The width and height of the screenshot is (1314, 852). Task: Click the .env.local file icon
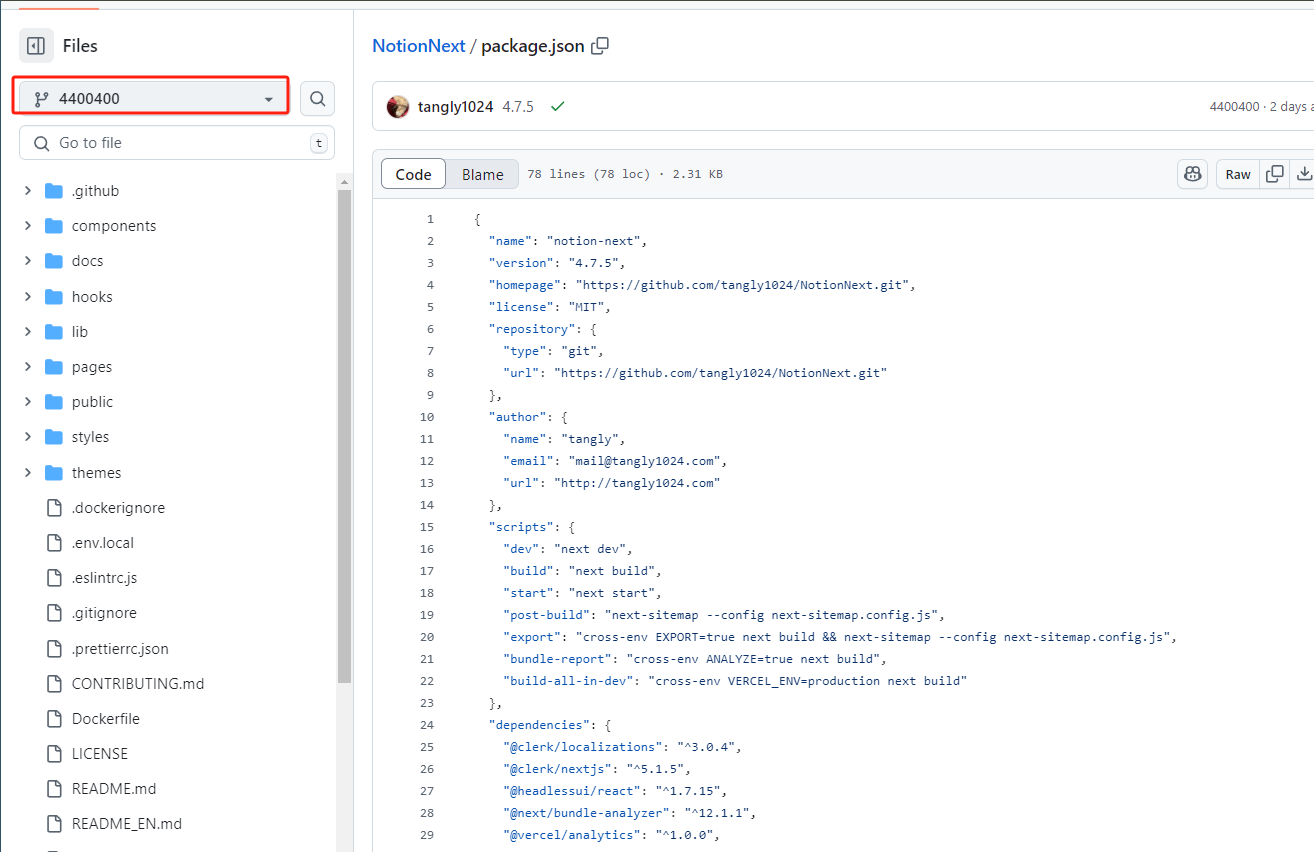coord(54,543)
